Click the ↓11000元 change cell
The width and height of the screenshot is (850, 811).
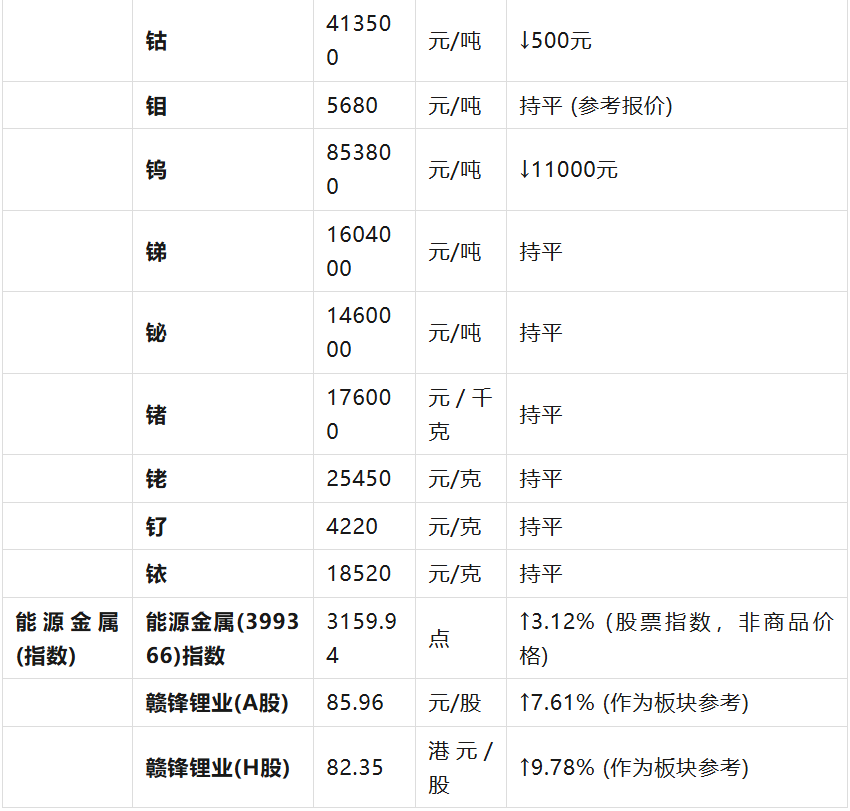coord(569,170)
